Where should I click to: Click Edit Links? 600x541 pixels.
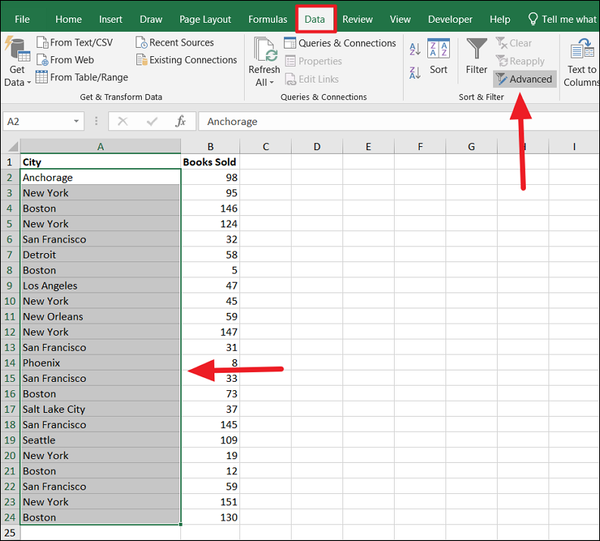(x=312, y=79)
